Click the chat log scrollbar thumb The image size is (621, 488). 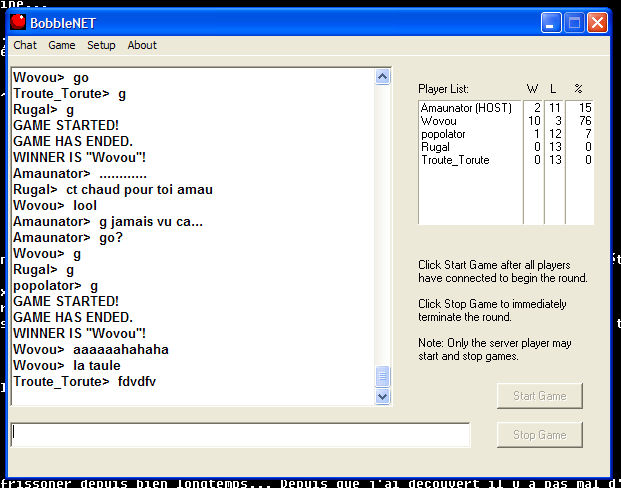(382, 376)
